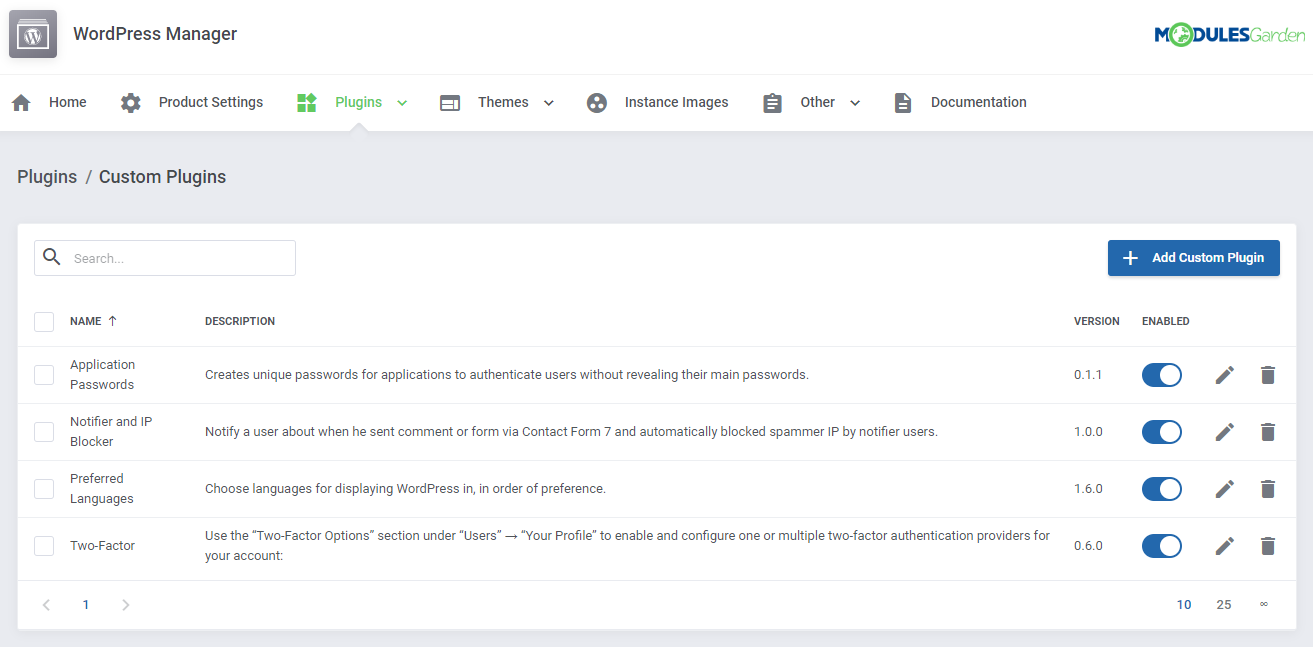Open the Documentation menu item
Viewport: 1313px width, 647px height.
click(979, 102)
